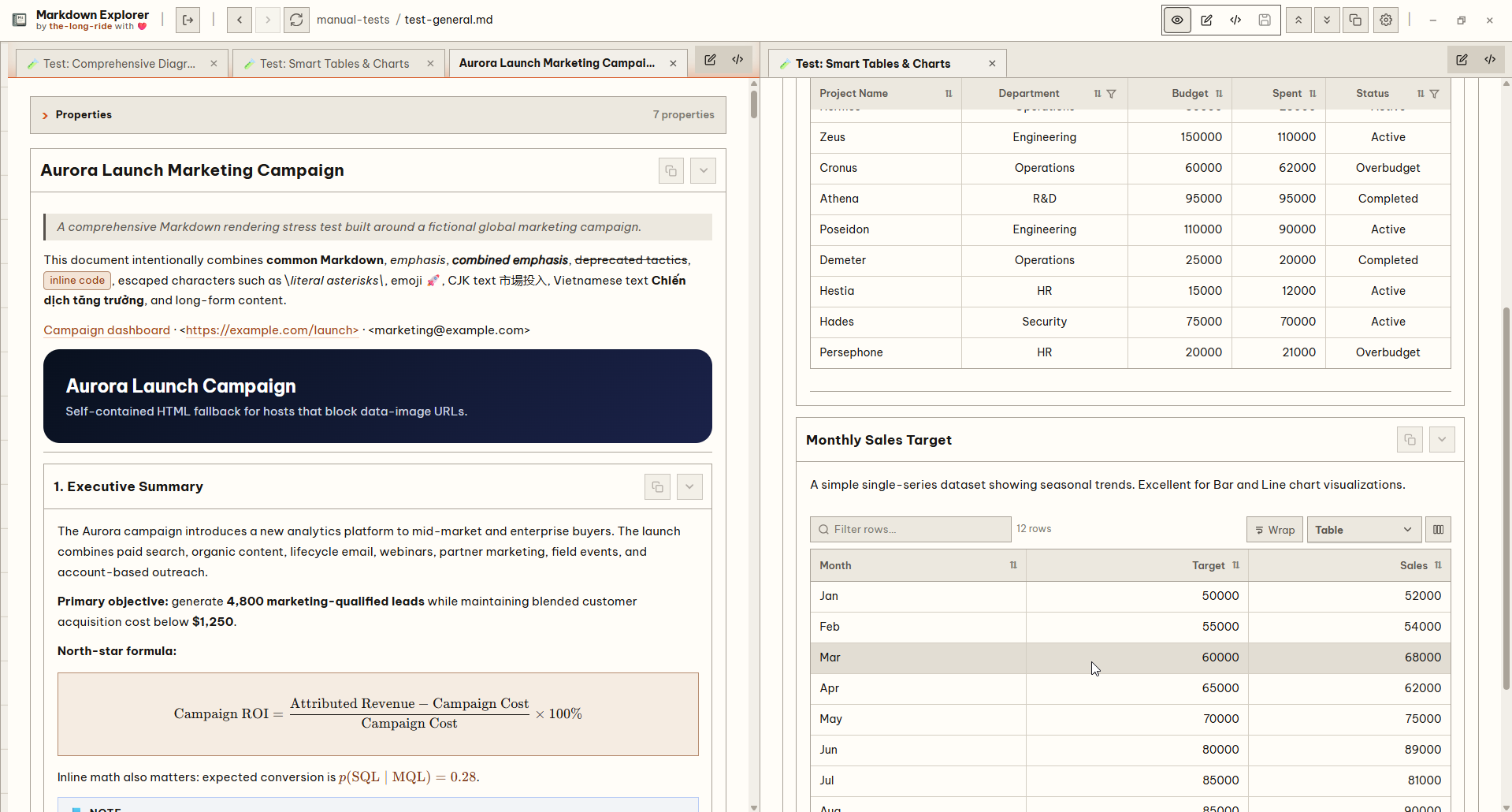
Task: Collapse the Monthly Sales Target section
Action: [x=1442, y=440]
